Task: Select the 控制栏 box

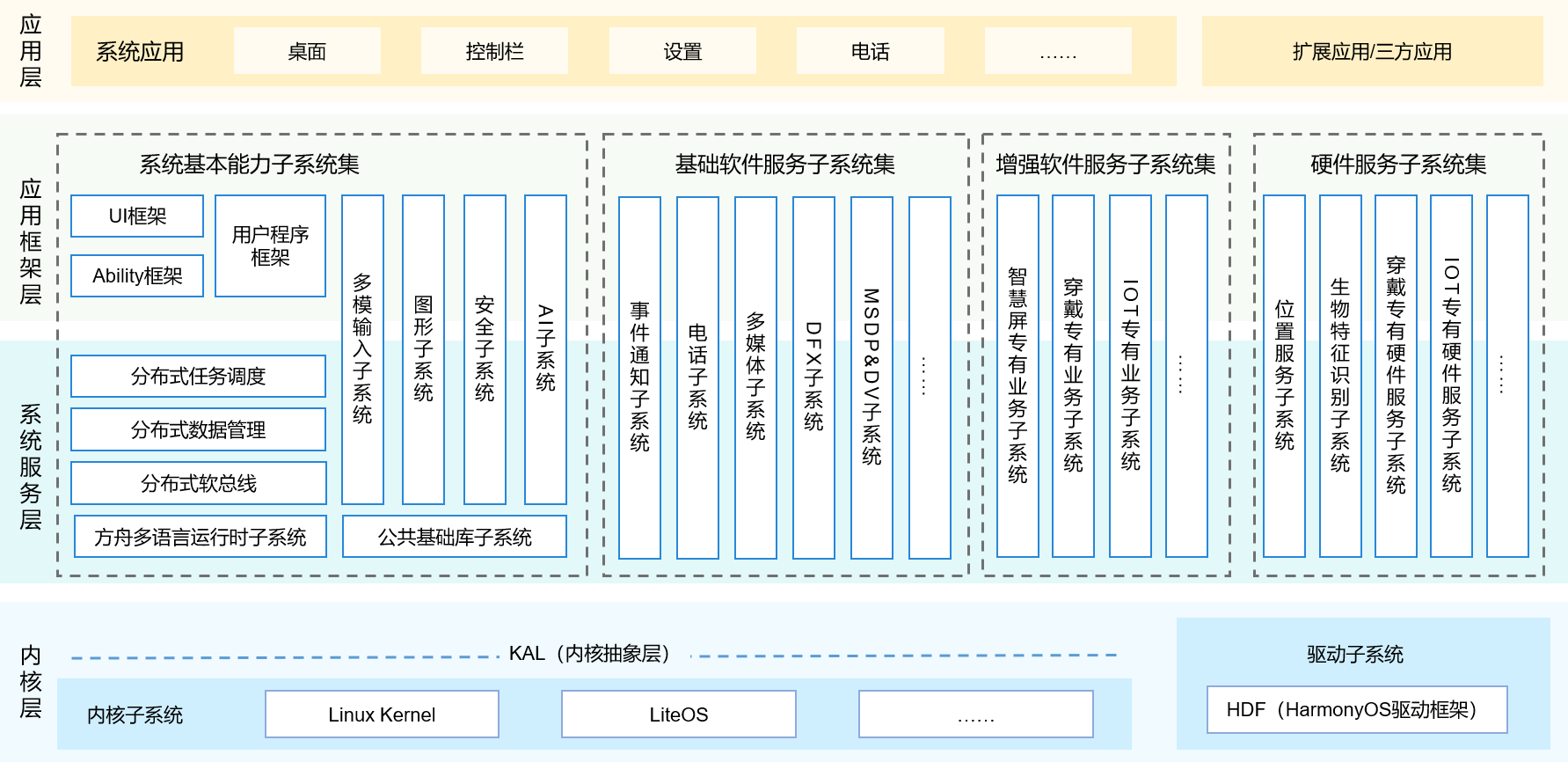Action: [494, 51]
